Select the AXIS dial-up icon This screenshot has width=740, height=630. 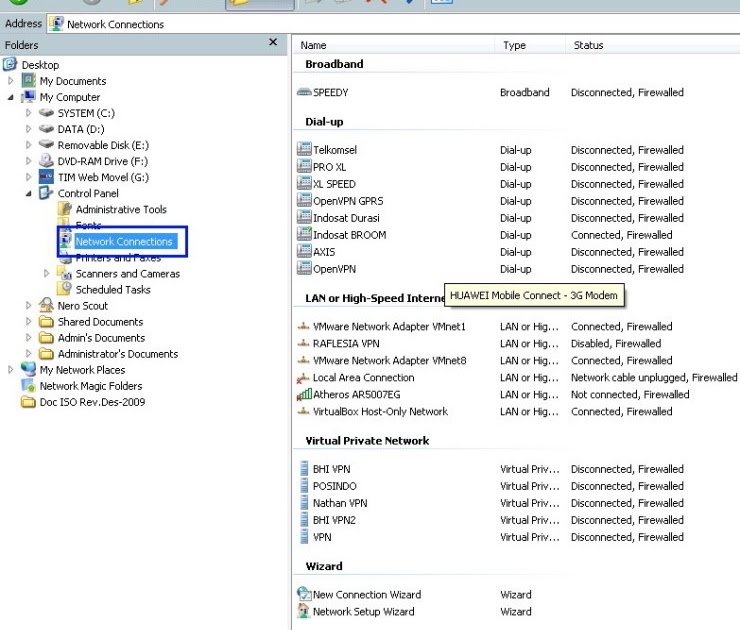[304, 251]
